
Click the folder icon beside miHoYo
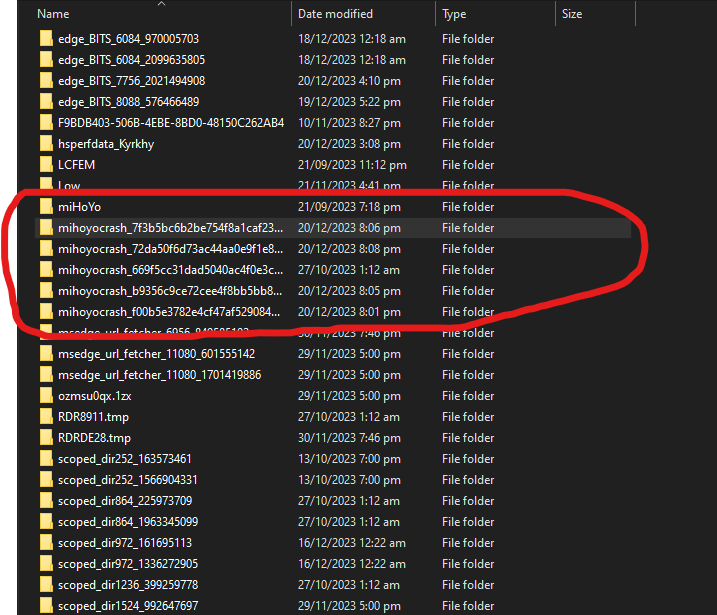[46, 207]
